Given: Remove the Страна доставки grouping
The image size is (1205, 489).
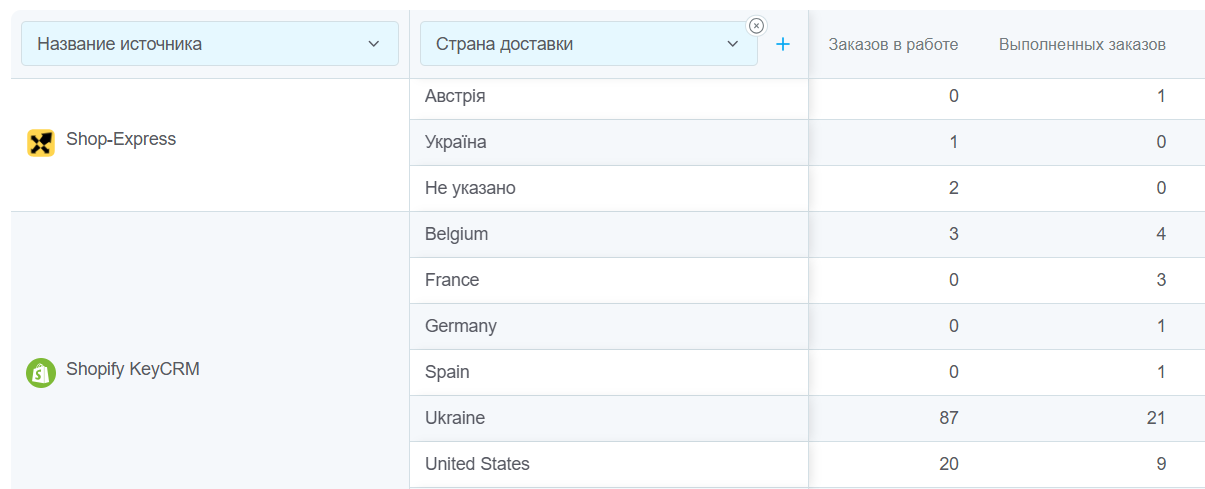Looking at the screenshot, I should [x=757, y=25].
